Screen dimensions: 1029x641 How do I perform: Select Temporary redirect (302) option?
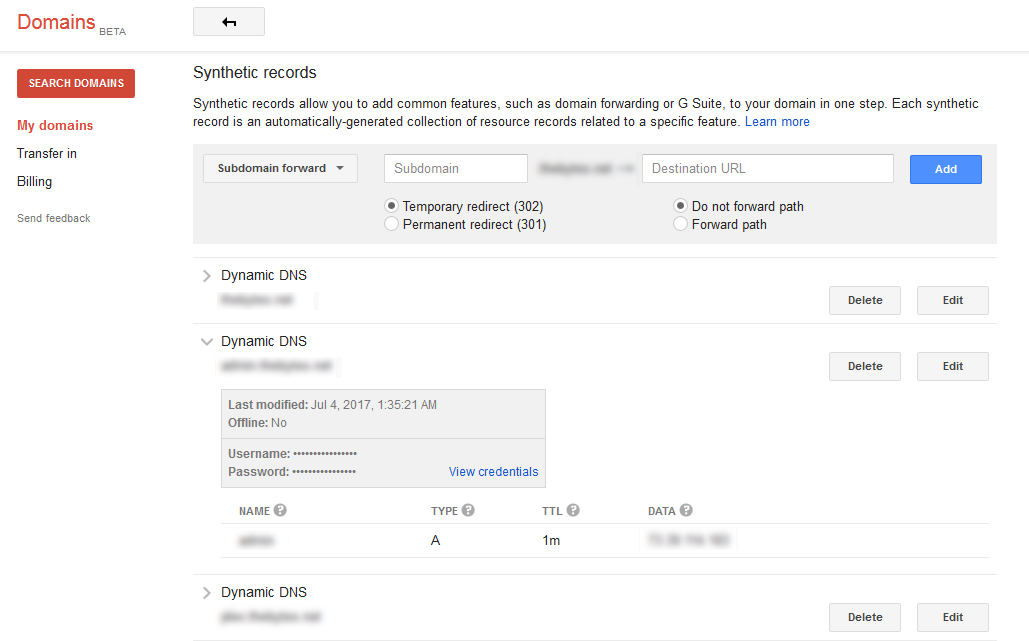391,206
